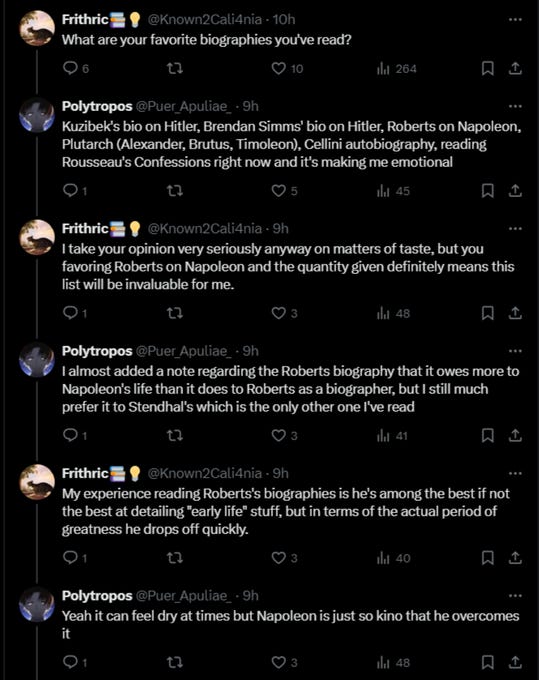
Task: Open the 10h timestamp of the first tweet
Action: (x=284, y=20)
